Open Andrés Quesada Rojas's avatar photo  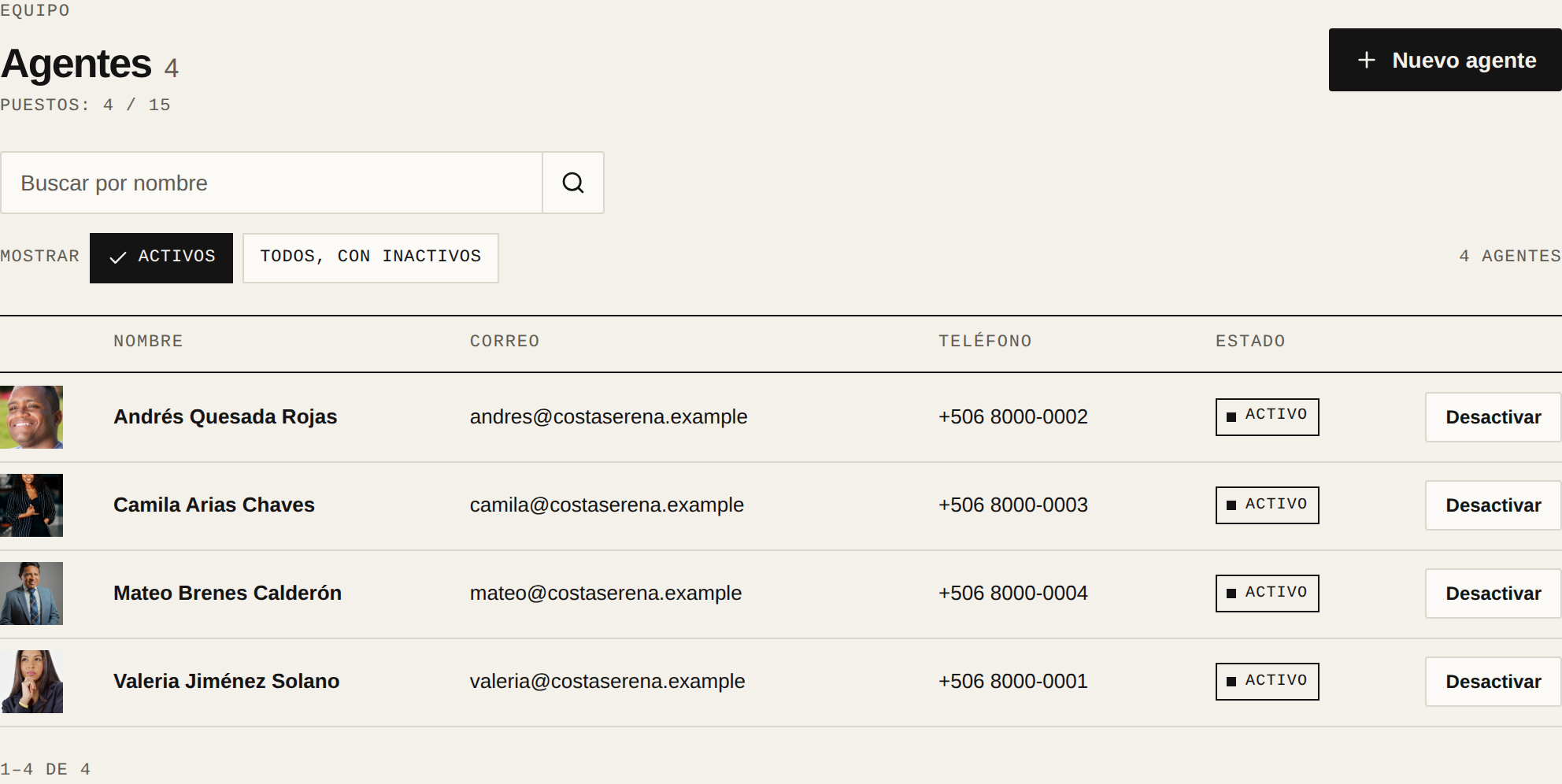[31, 417]
